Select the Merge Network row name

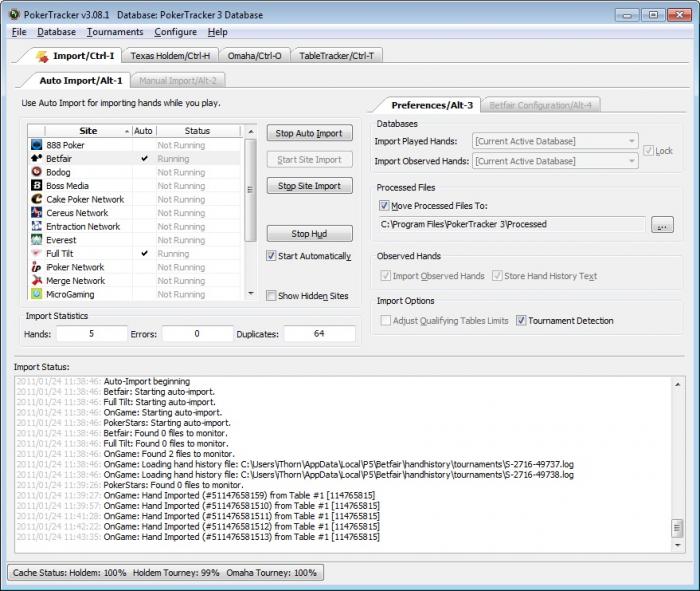tap(75, 281)
